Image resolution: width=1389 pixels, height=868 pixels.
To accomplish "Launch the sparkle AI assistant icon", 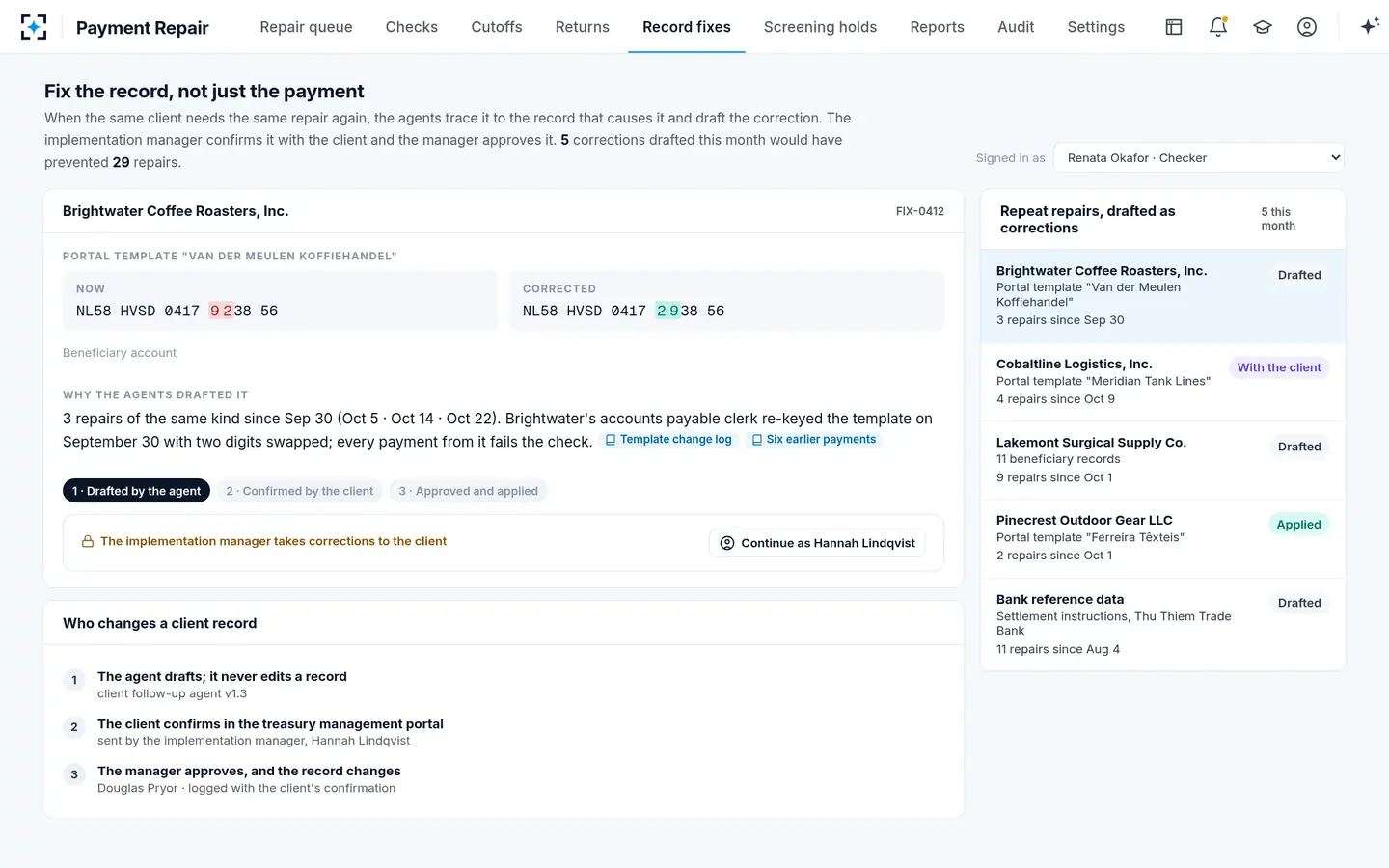I will (1369, 27).
